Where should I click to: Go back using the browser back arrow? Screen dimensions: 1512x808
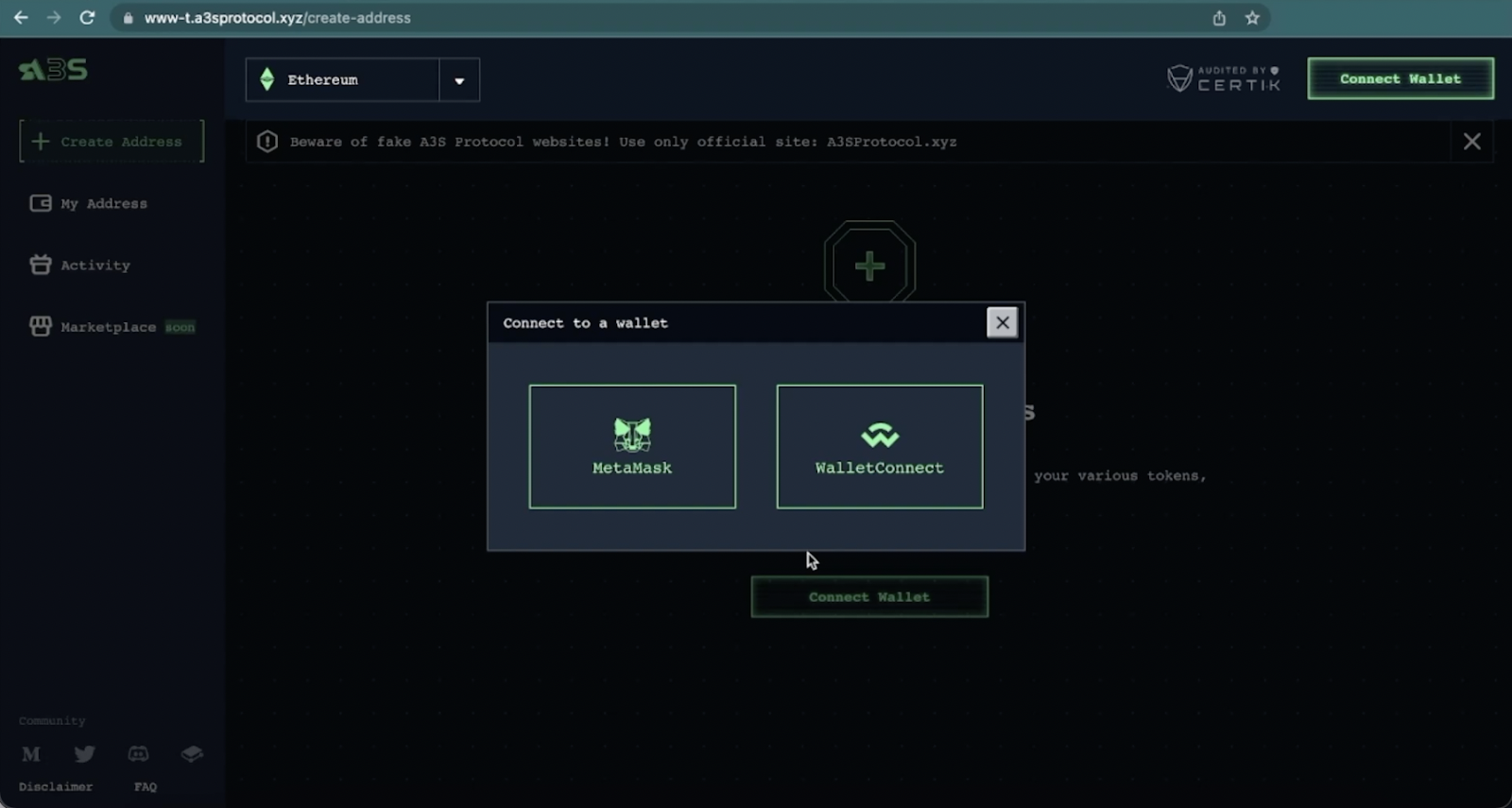(x=21, y=18)
